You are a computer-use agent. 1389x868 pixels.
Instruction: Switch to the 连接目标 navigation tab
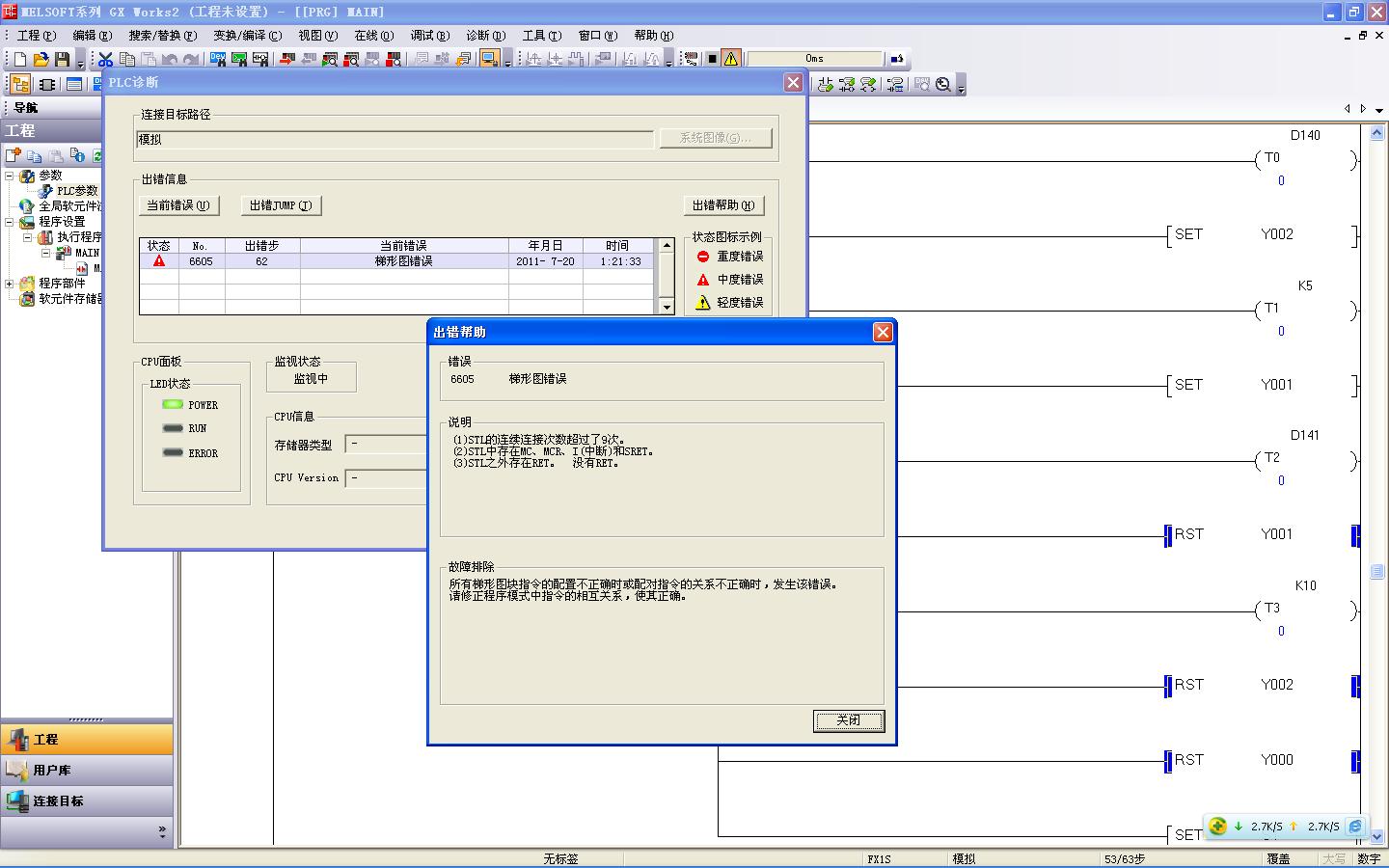coord(58,800)
